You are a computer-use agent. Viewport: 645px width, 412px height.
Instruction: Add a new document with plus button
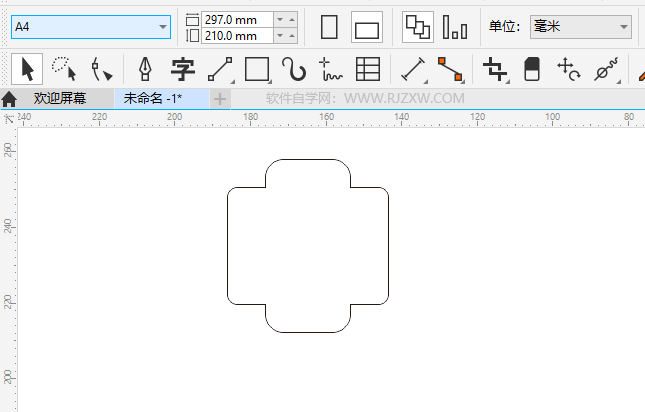(220, 99)
